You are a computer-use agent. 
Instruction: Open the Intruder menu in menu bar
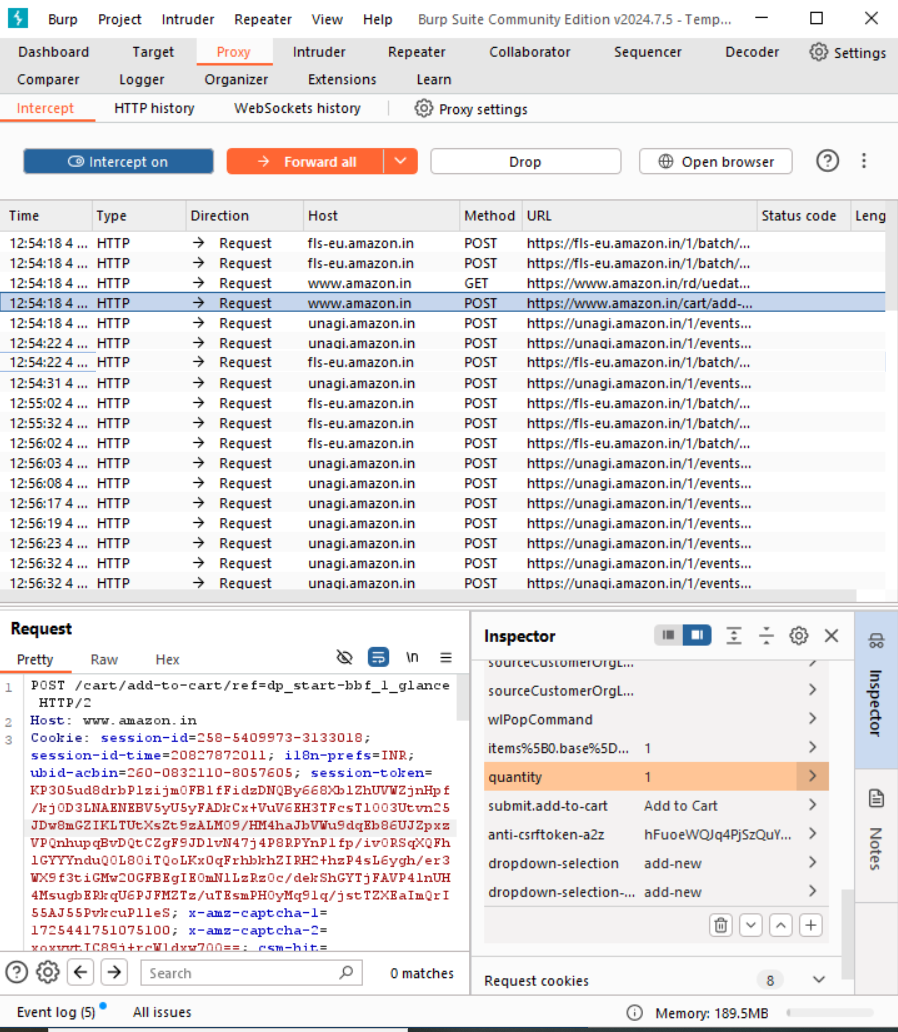pyautogui.click(x=188, y=19)
